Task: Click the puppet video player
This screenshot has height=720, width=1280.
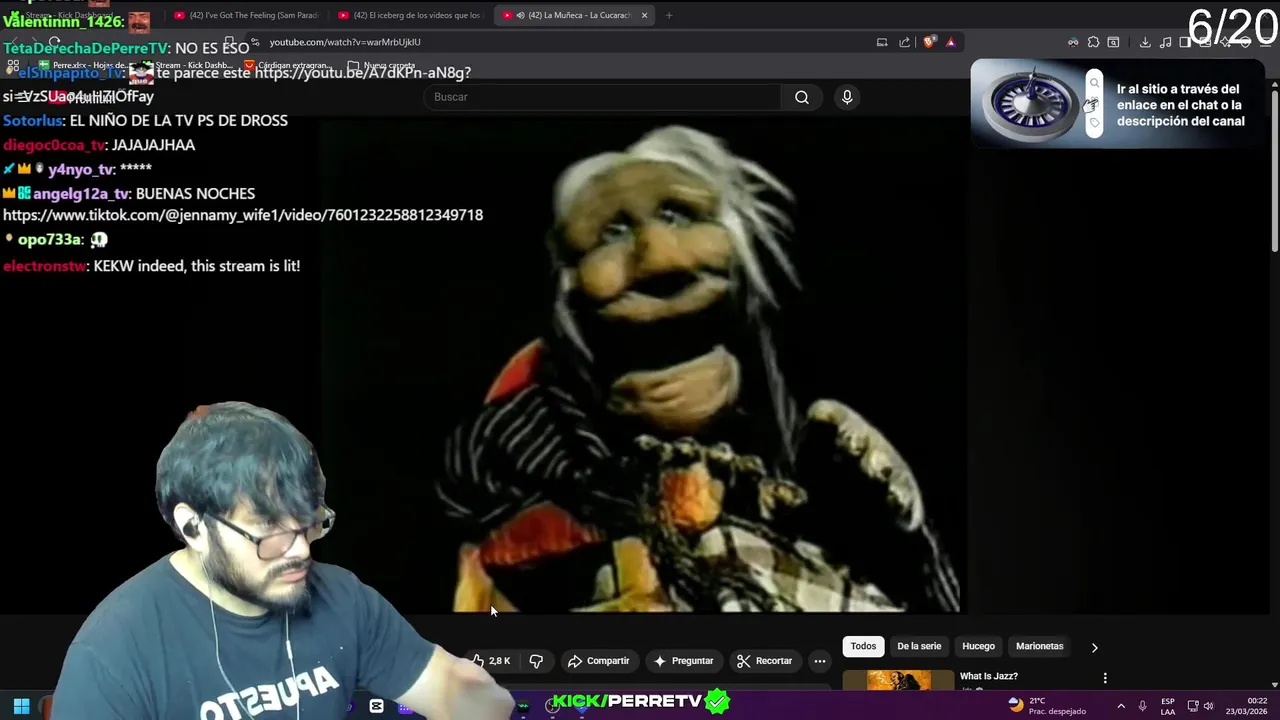Action: pyautogui.click(x=640, y=365)
